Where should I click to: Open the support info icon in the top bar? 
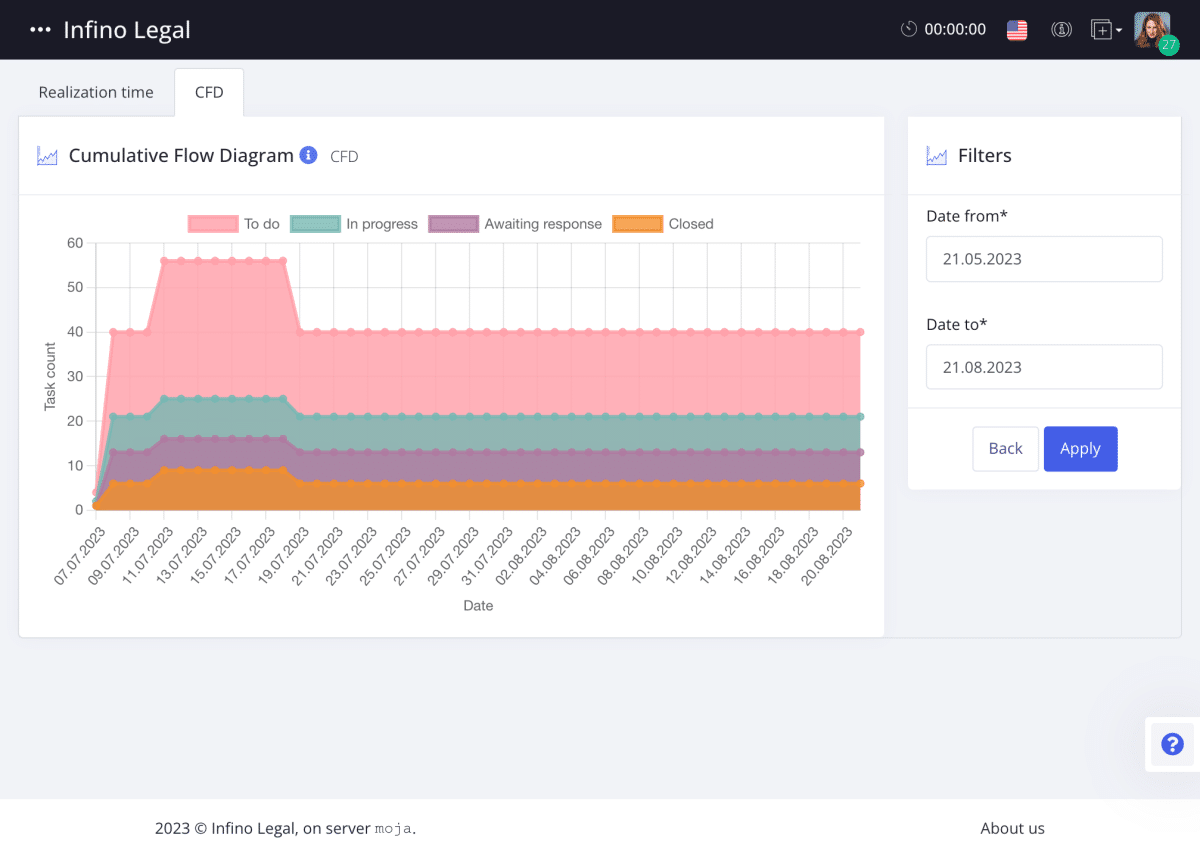click(1061, 29)
